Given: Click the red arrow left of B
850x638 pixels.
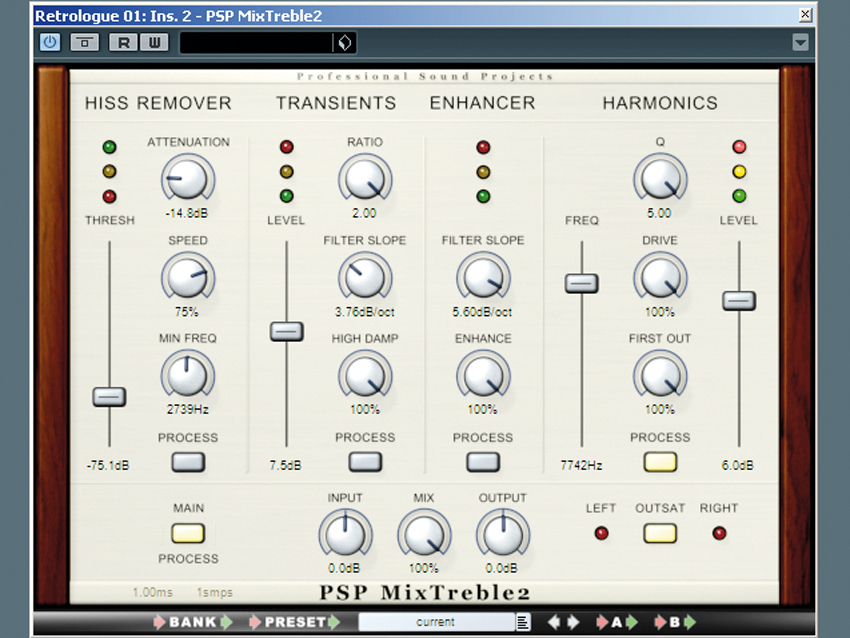Looking at the screenshot, I should [660, 622].
